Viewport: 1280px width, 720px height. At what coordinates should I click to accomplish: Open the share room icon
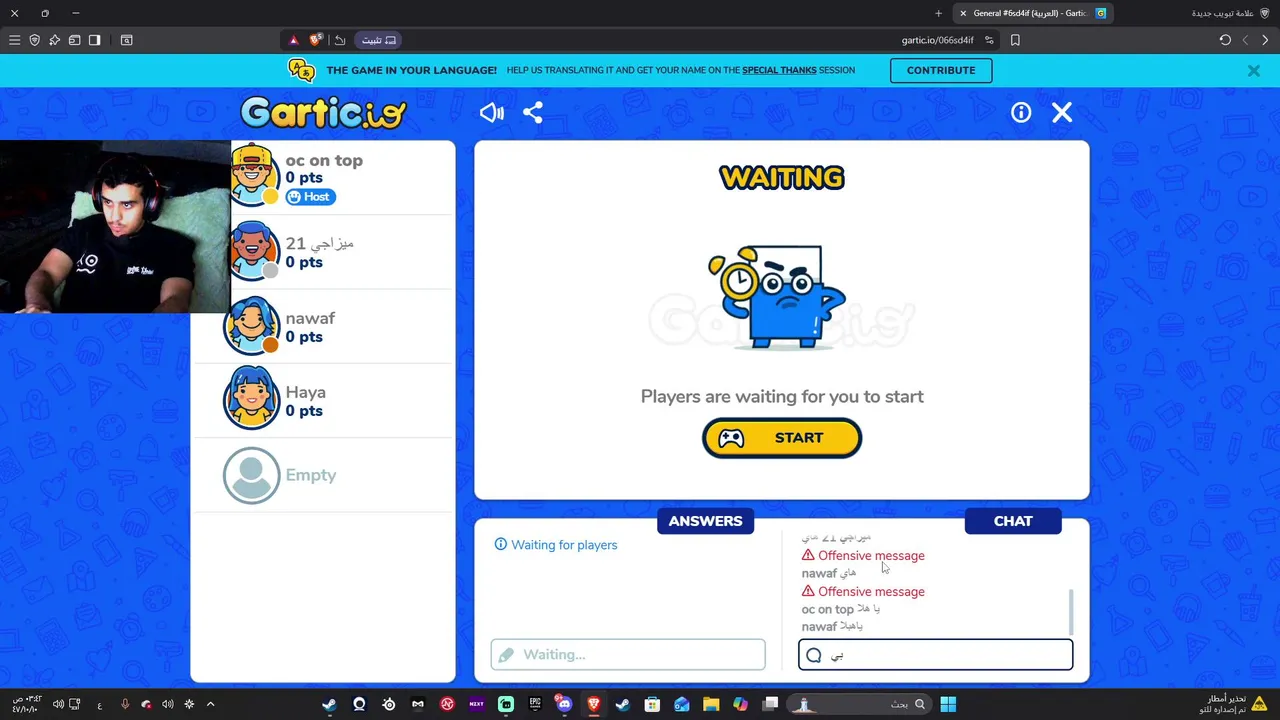533,113
